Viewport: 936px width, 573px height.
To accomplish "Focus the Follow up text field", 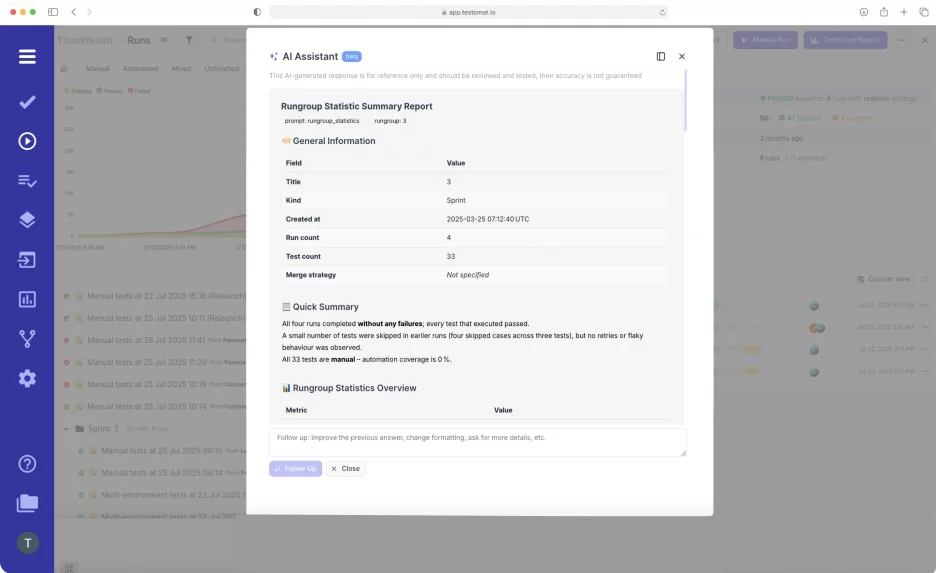I will (x=477, y=442).
